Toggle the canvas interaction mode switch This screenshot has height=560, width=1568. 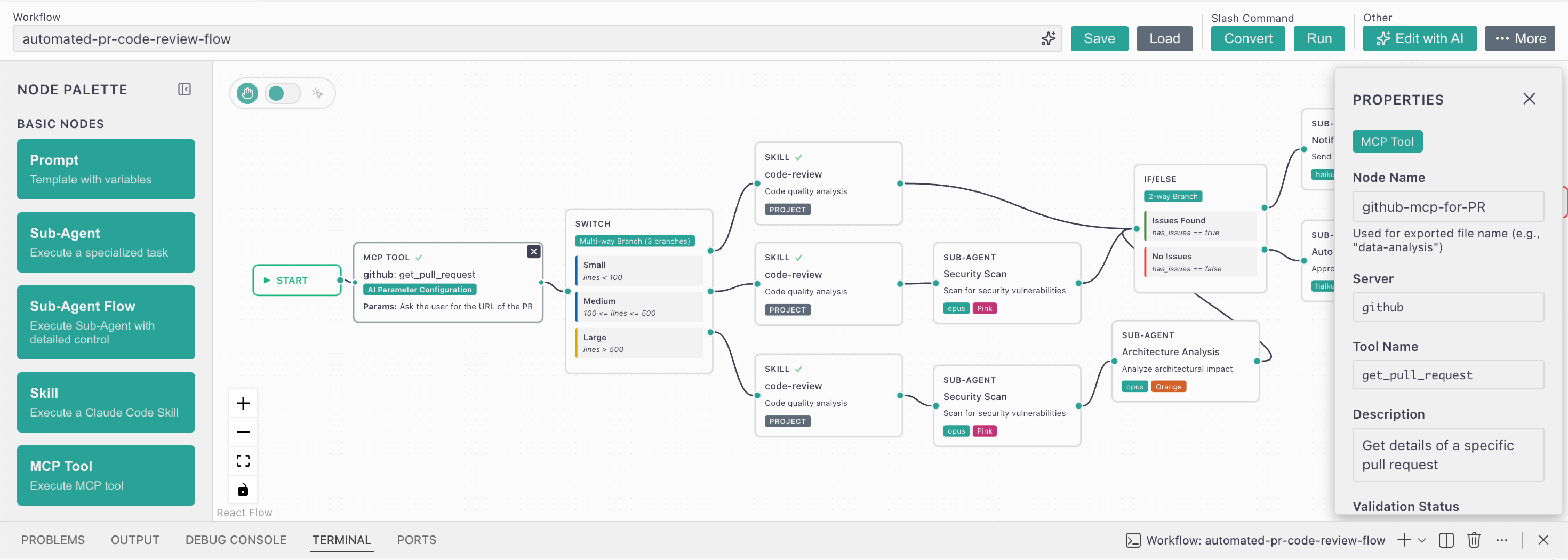click(x=283, y=93)
